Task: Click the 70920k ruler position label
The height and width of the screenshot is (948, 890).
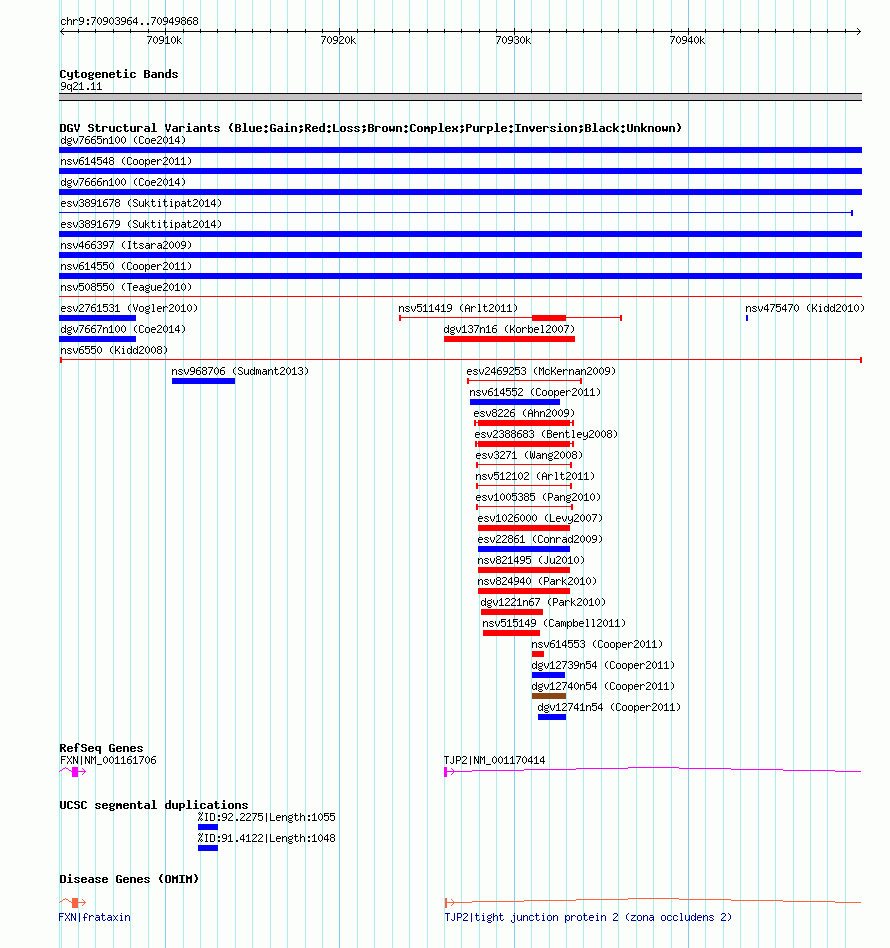Action: (338, 41)
